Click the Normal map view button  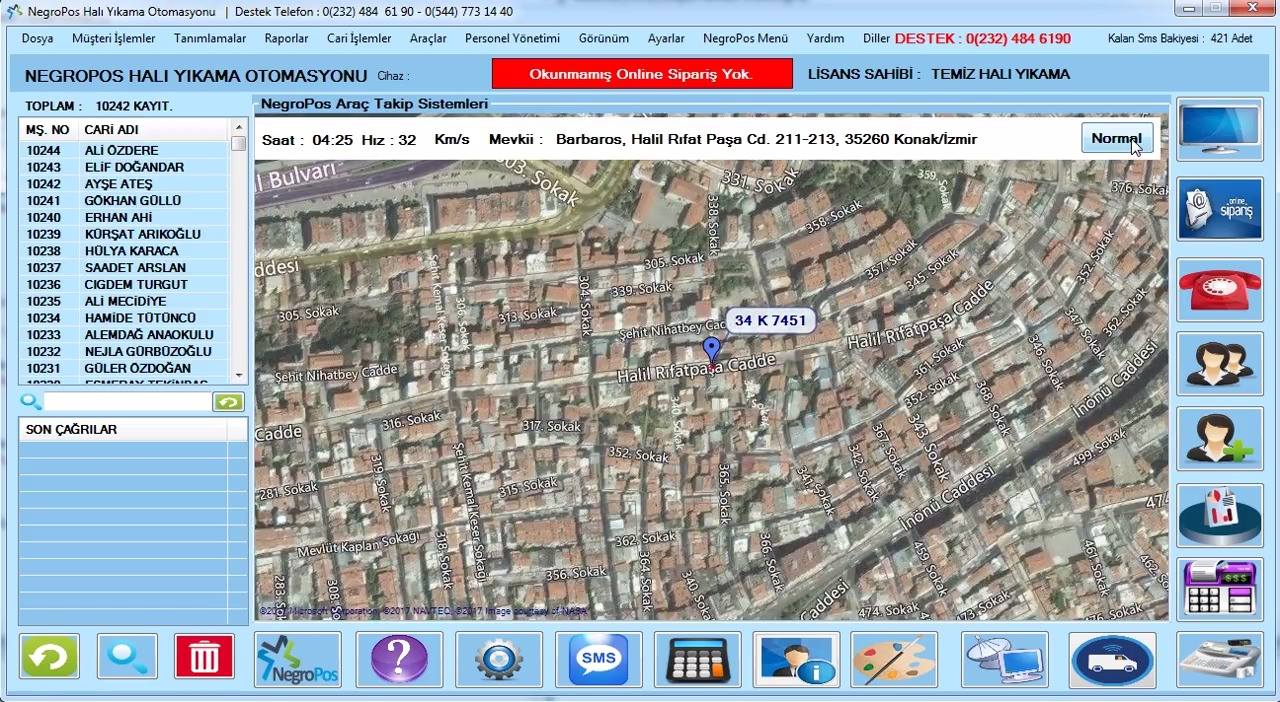point(1117,138)
